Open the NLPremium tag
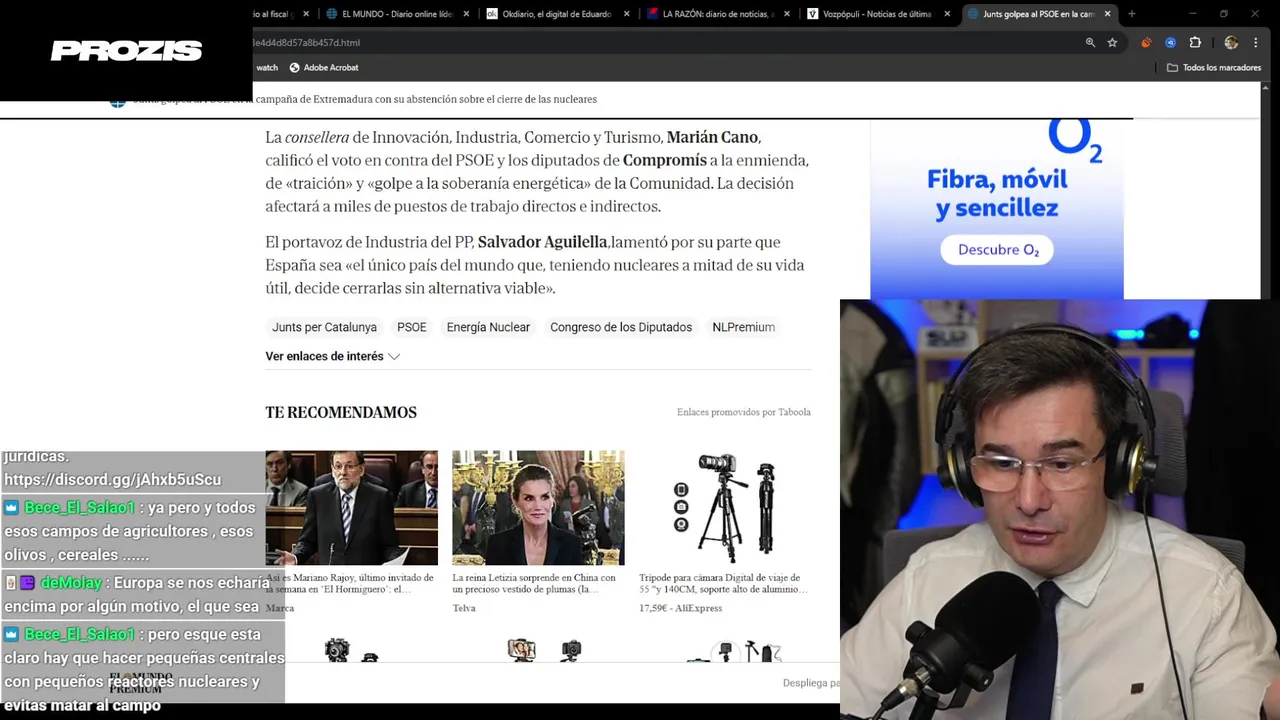This screenshot has height=720, width=1280. point(743,327)
